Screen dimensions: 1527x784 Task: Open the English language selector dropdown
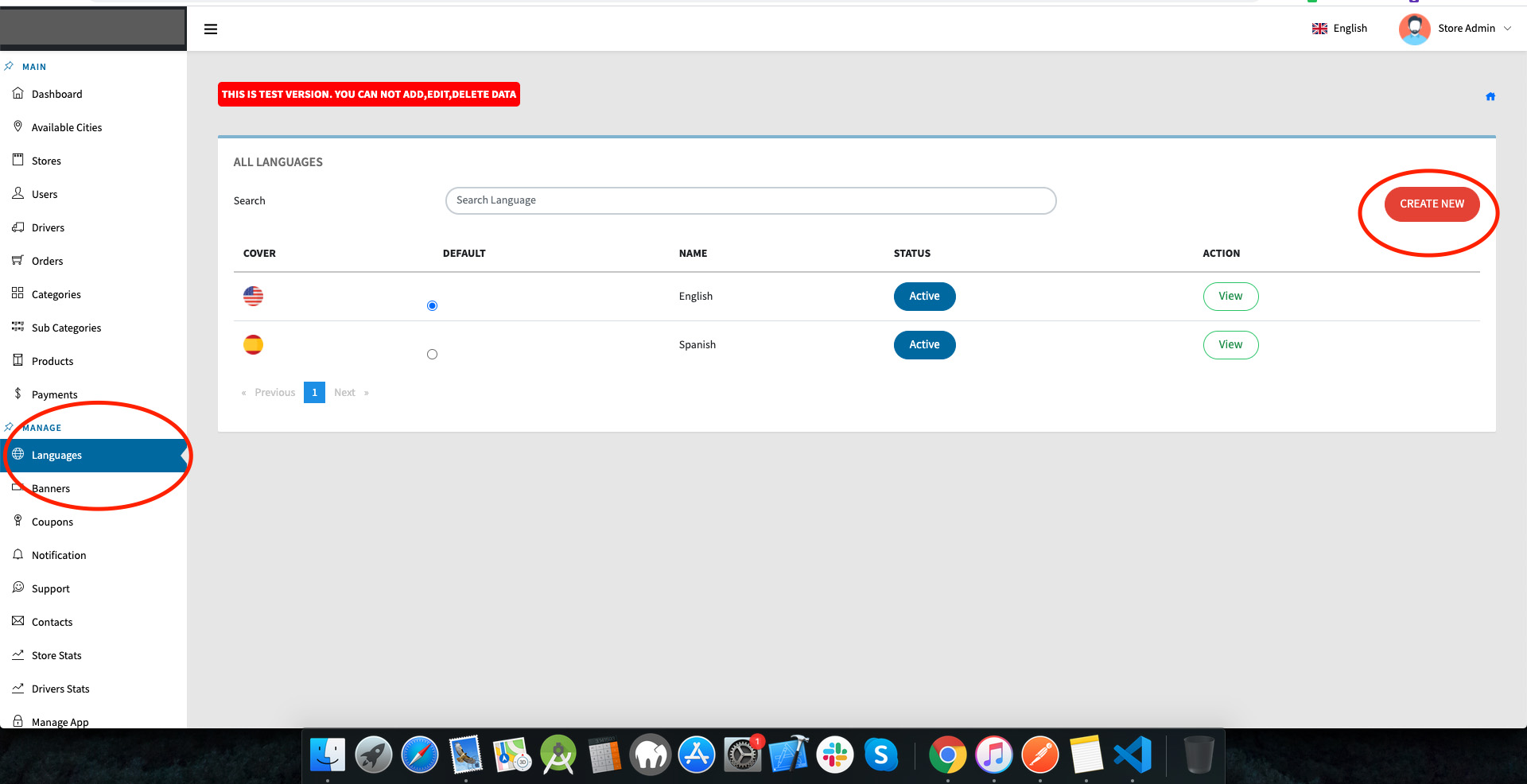1340,29
